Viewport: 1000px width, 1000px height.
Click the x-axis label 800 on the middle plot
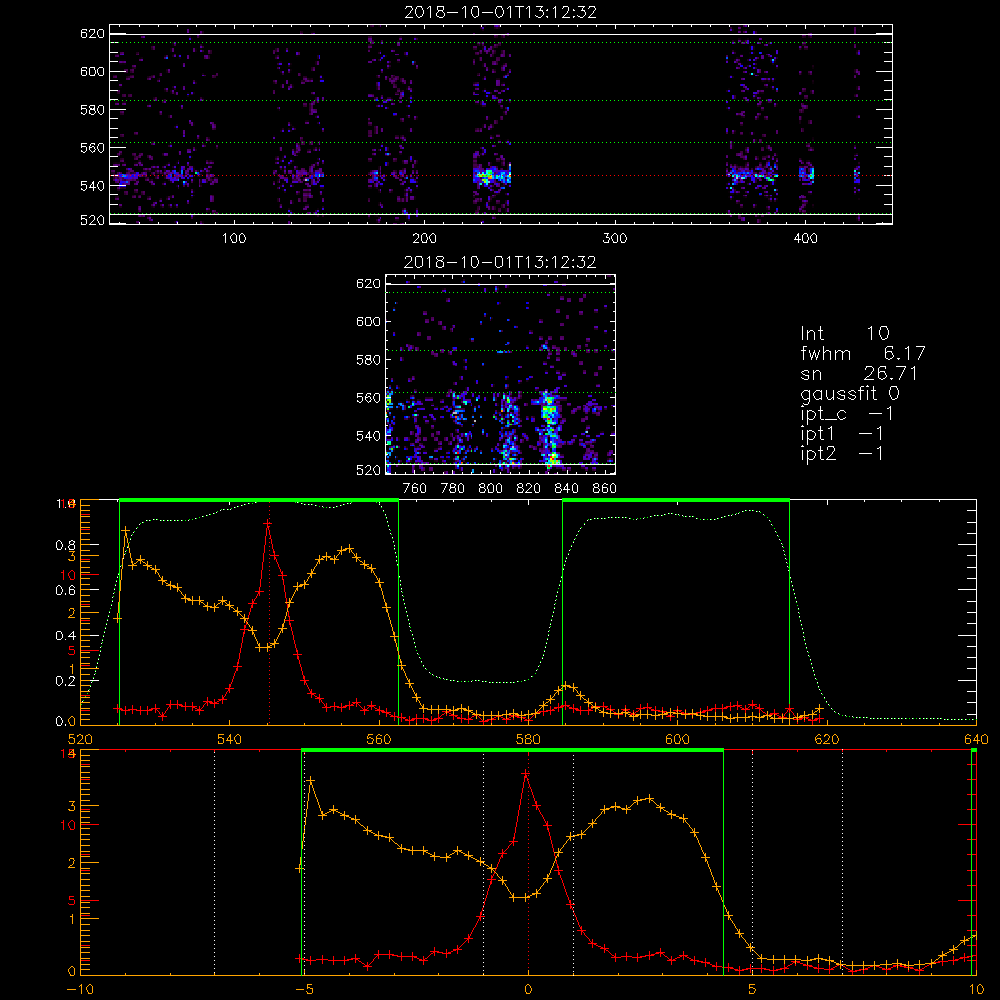point(490,488)
